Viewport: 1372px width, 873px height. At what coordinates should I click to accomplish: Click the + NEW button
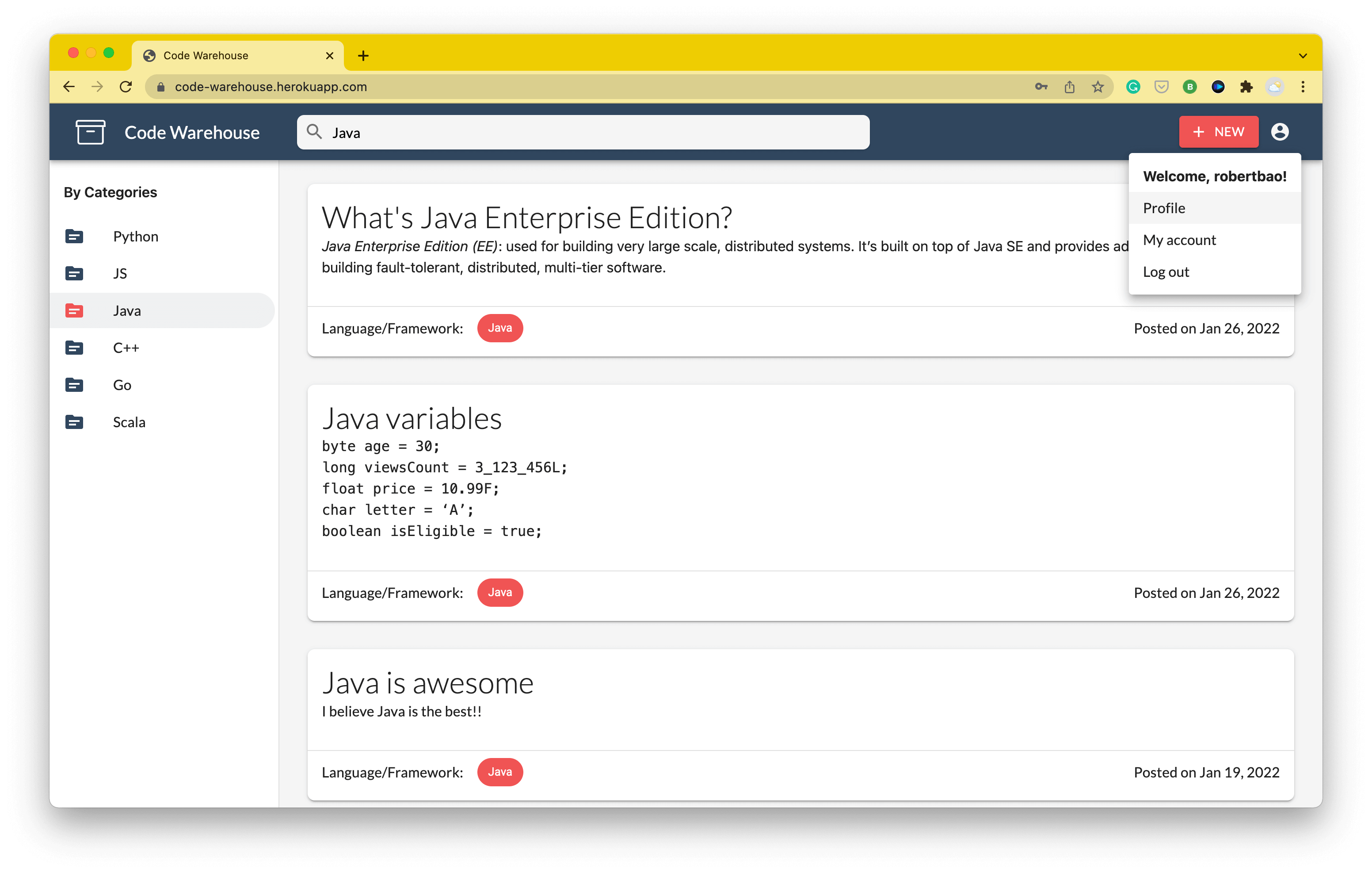1219,132
